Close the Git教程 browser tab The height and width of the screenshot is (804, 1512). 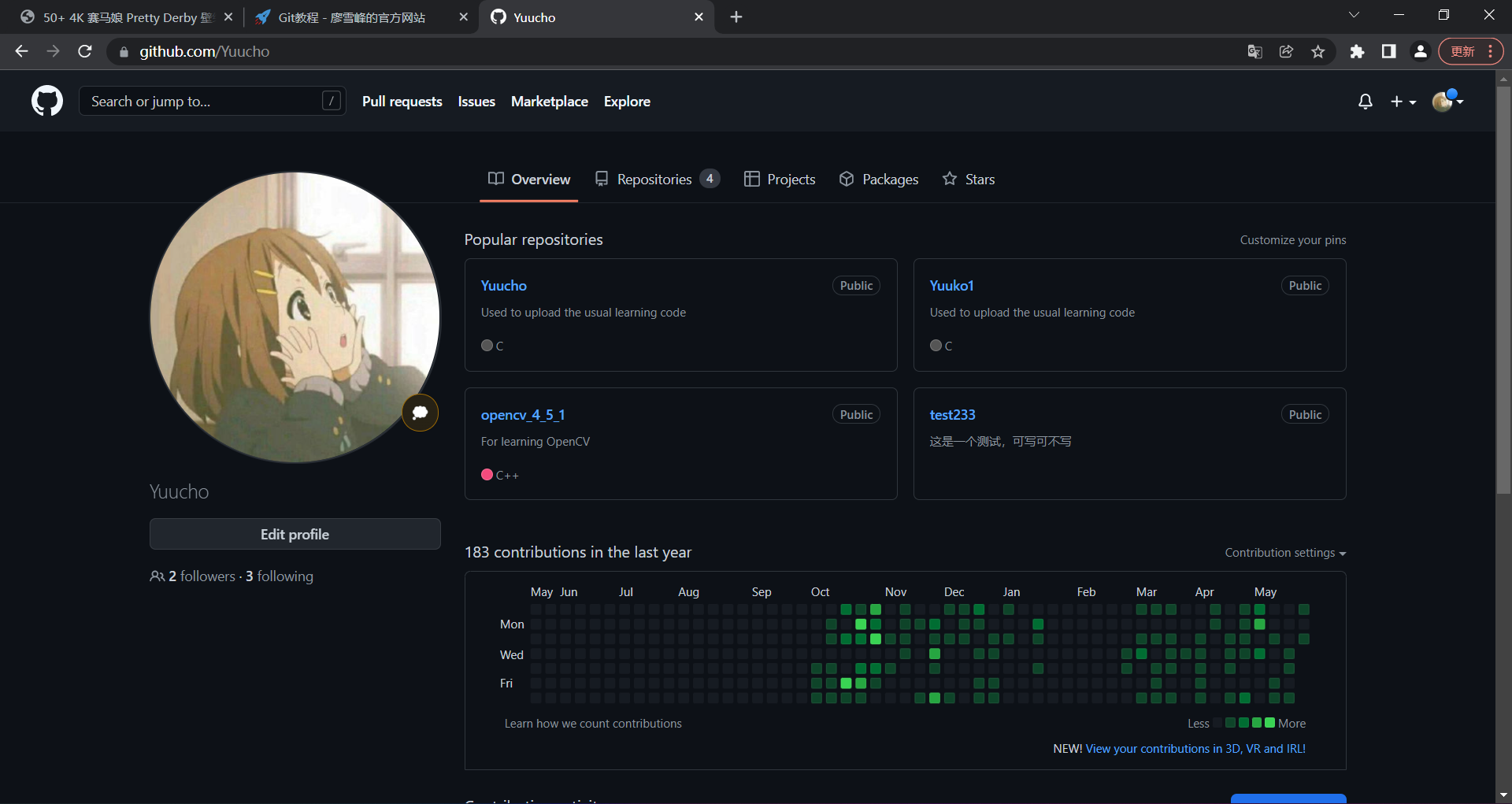click(463, 17)
